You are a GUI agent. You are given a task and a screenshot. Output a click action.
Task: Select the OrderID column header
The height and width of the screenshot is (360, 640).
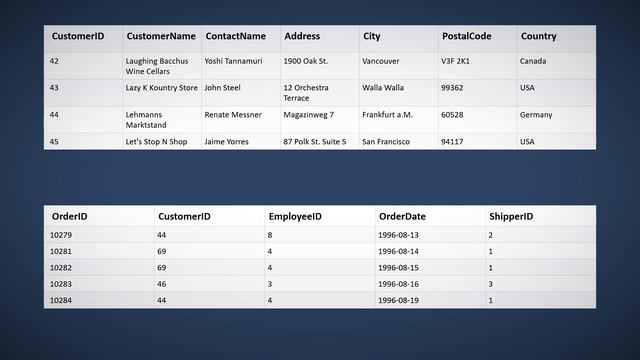(69, 217)
